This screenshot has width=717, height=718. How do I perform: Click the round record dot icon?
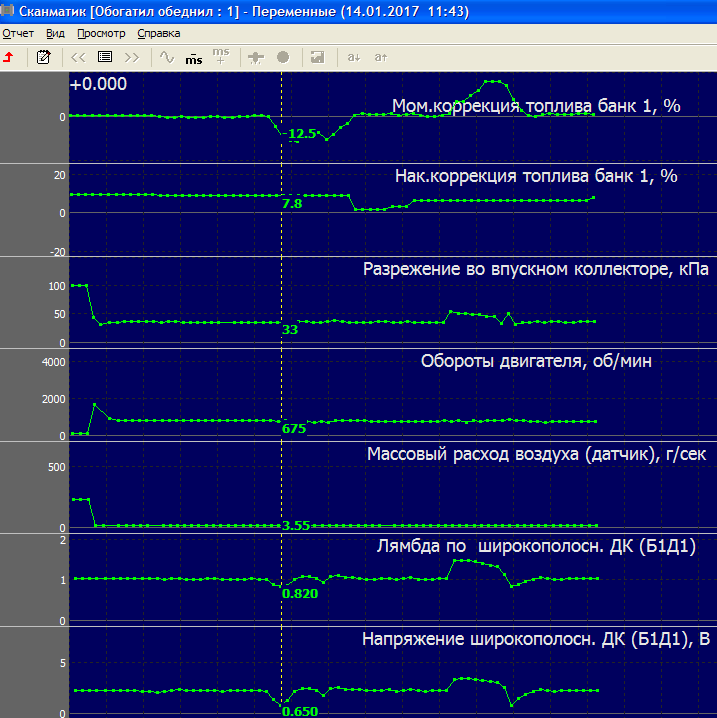pos(283,57)
